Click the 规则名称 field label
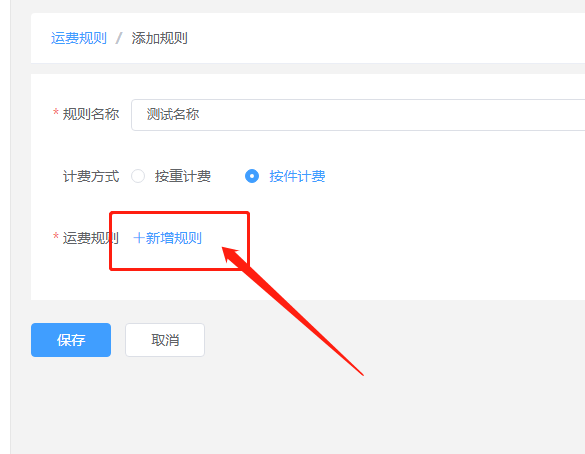The image size is (585, 454). click(x=91, y=114)
